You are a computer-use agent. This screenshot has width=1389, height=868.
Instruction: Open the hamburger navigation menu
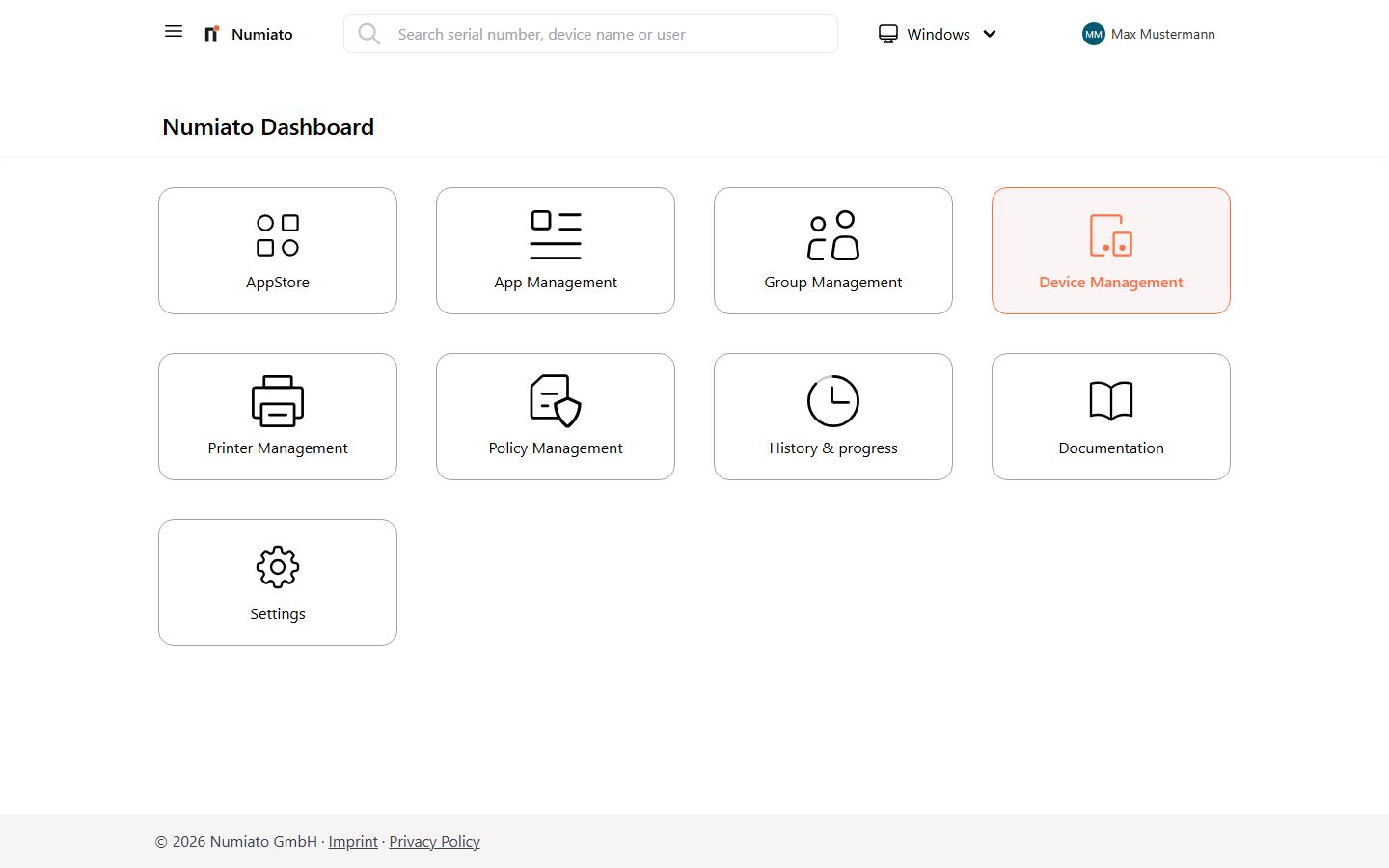pyautogui.click(x=173, y=31)
